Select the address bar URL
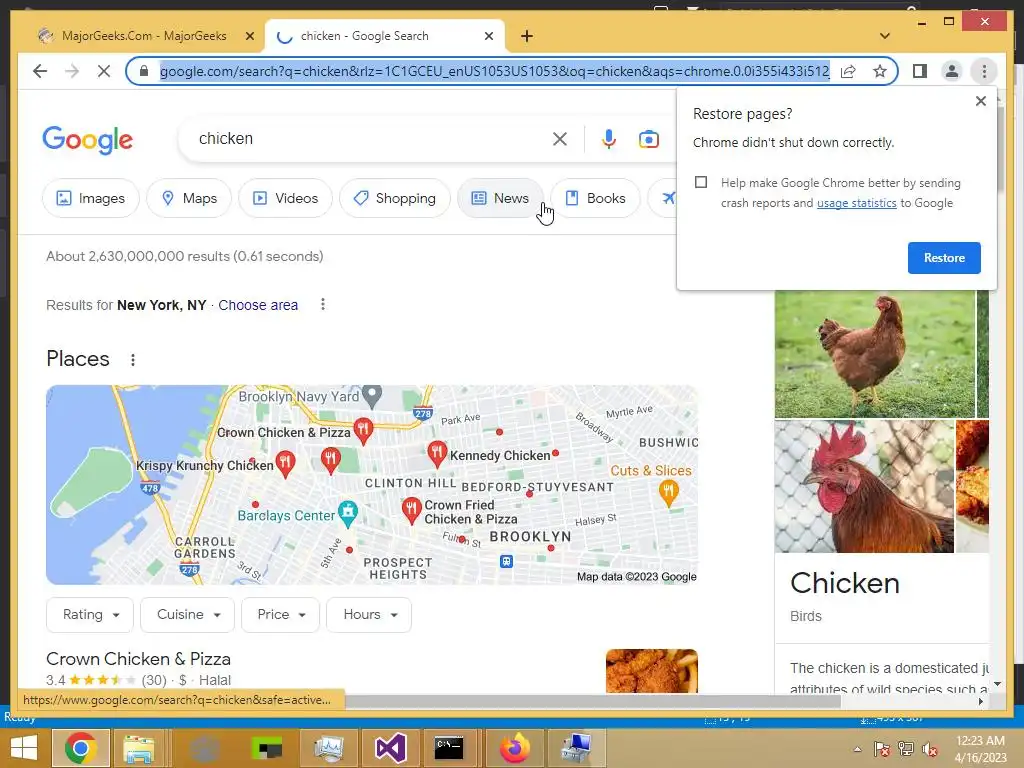The height and width of the screenshot is (768, 1024). (x=494, y=71)
